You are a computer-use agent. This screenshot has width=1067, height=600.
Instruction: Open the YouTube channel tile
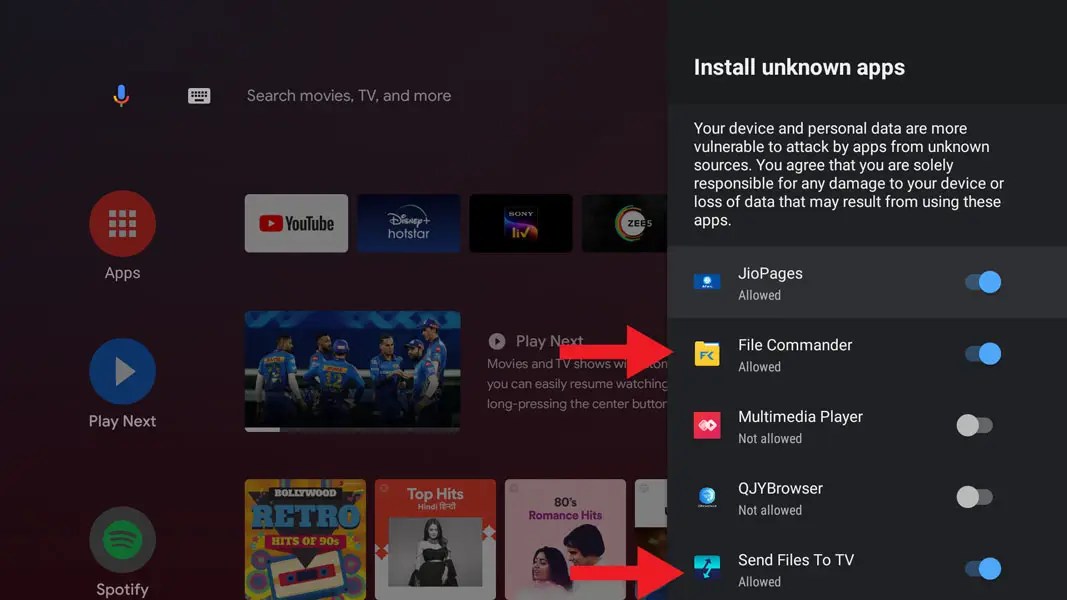click(296, 223)
